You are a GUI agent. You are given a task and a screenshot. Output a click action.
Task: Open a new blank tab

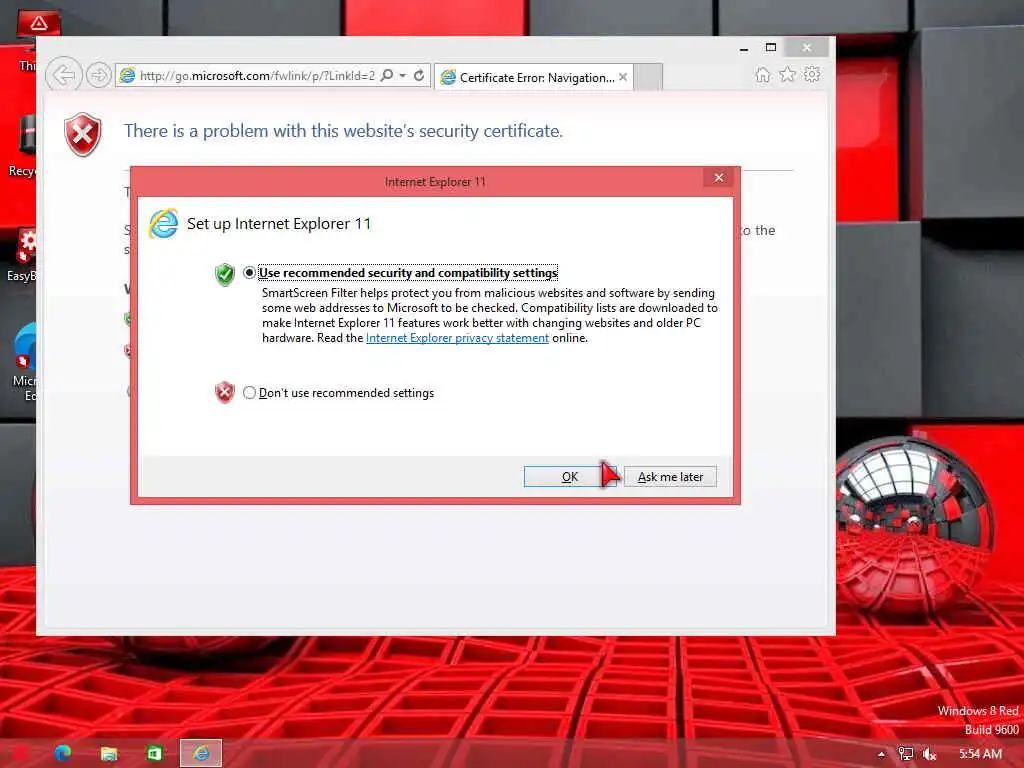[x=648, y=77]
